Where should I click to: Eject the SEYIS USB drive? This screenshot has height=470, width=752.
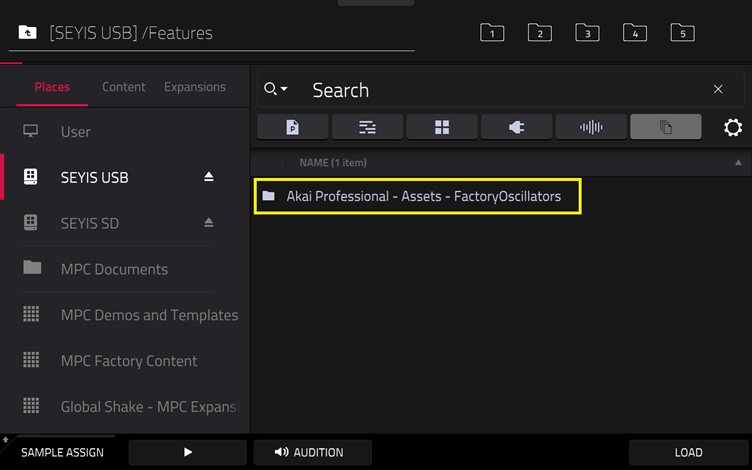pos(209,176)
